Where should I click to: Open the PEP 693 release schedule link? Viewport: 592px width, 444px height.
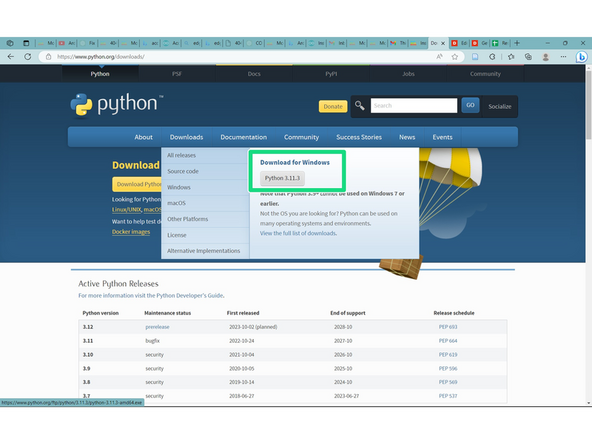pos(448,327)
